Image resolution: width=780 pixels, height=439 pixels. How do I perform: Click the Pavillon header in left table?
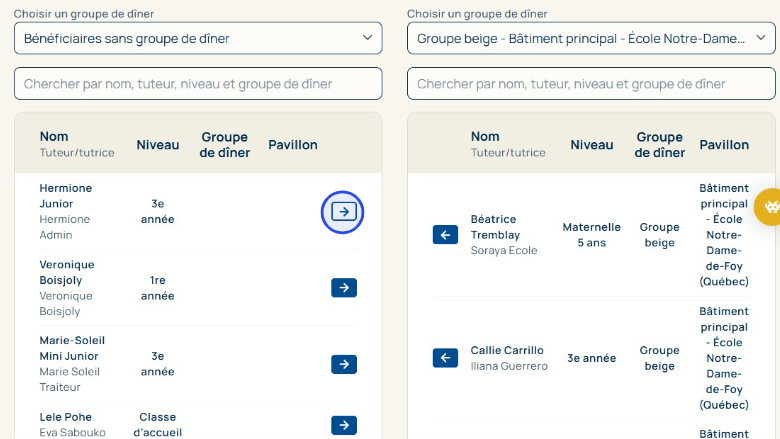293,145
